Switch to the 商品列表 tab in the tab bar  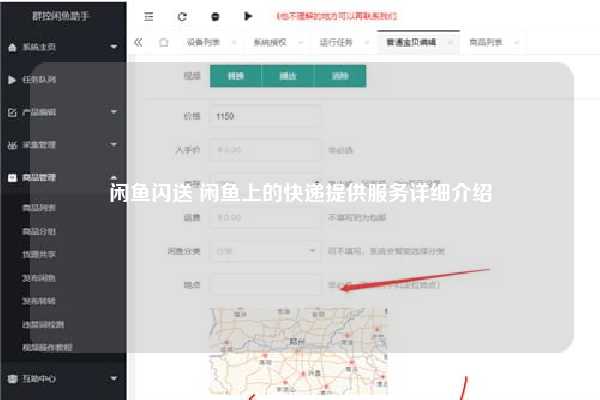(x=486, y=42)
